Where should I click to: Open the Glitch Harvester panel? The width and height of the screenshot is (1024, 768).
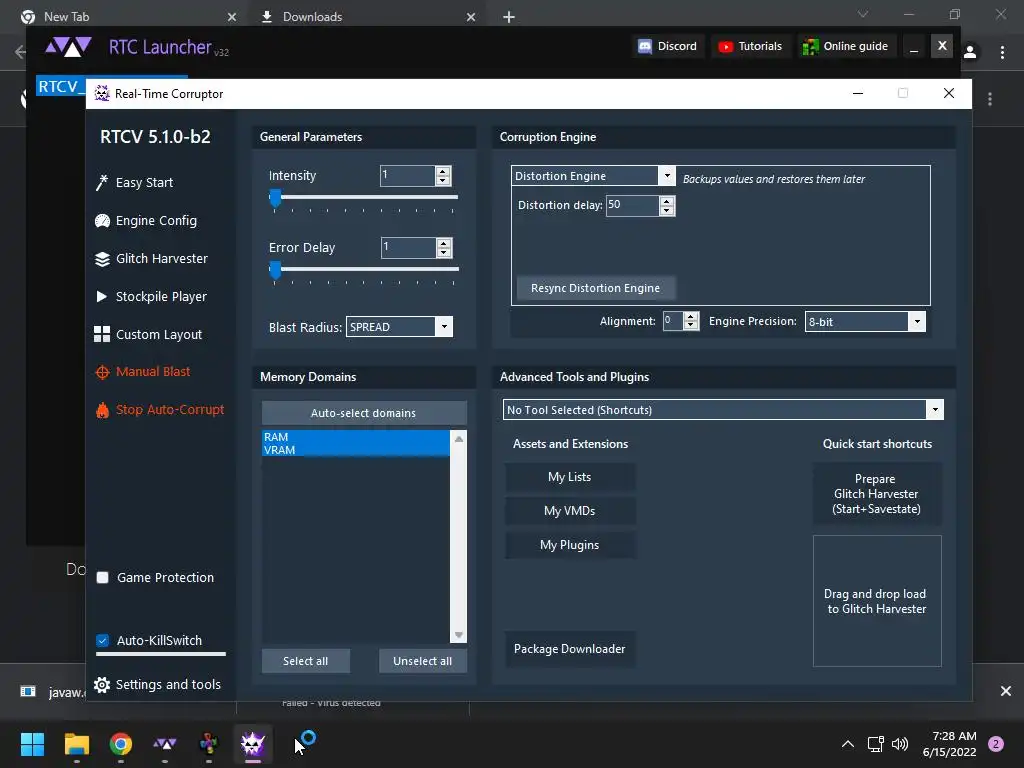[161, 259]
